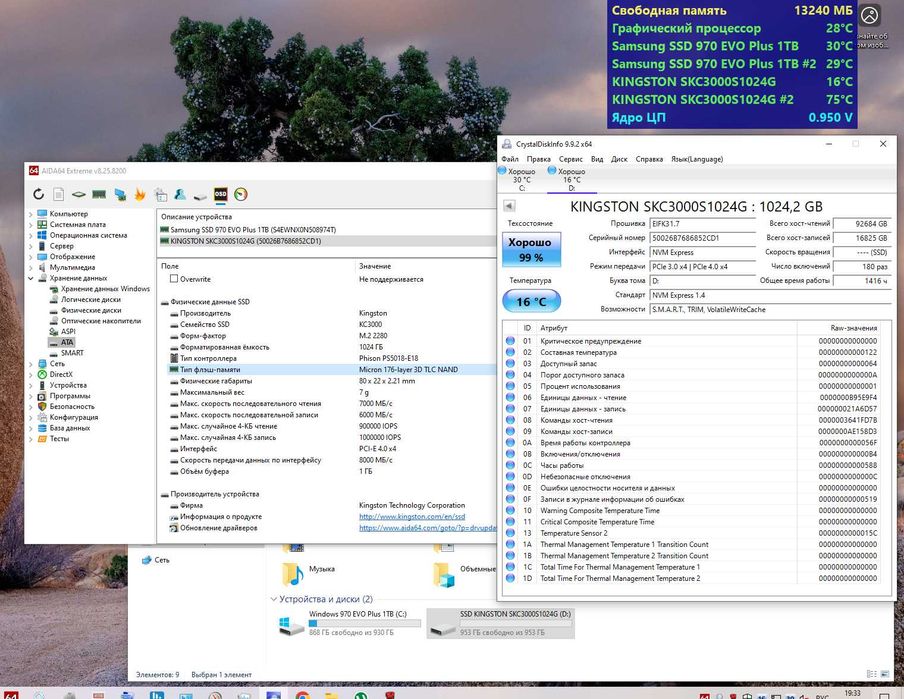Collapse the Хранение данных tree node
This screenshot has width=904, height=699.
coord(31,278)
